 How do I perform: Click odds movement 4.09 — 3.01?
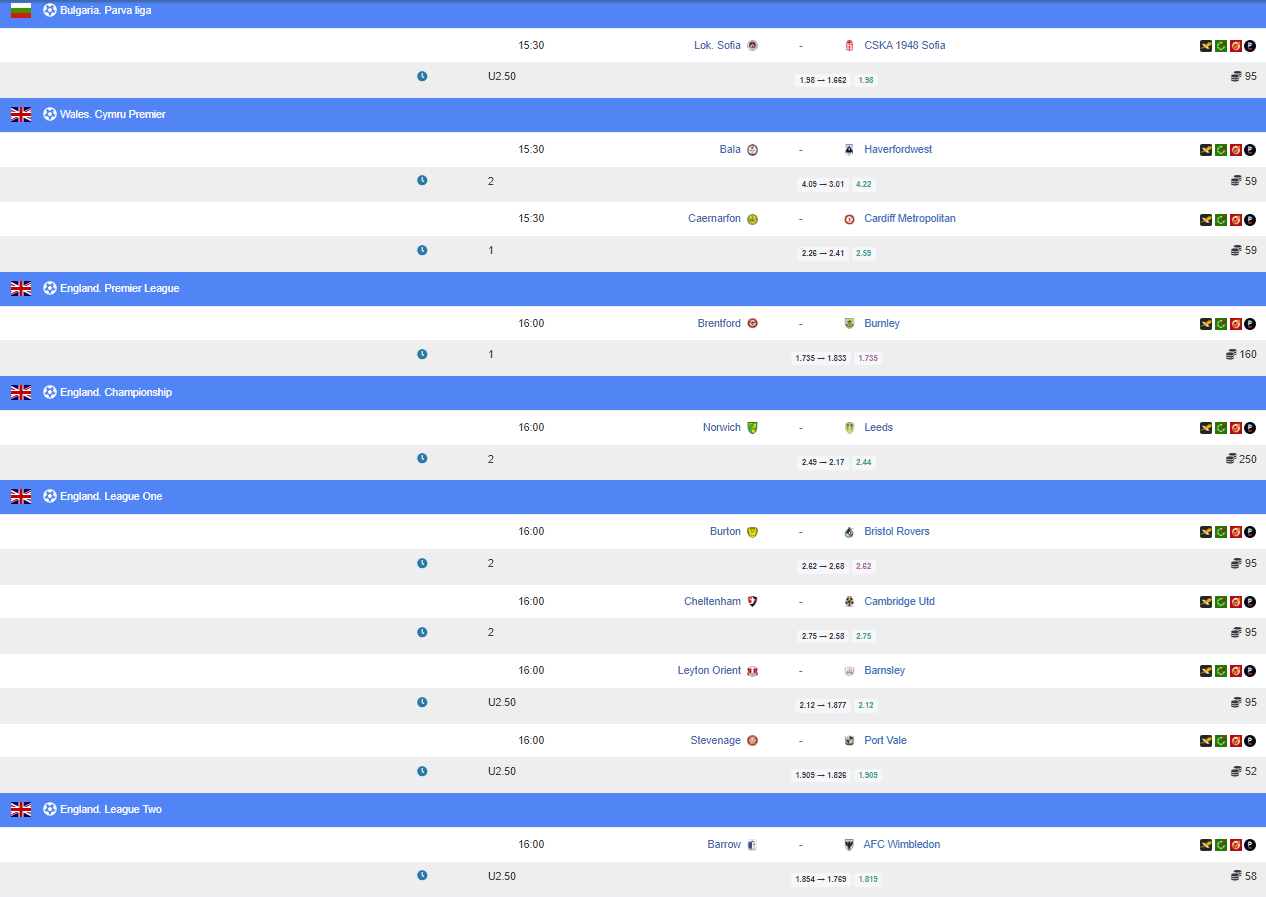(x=823, y=184)
